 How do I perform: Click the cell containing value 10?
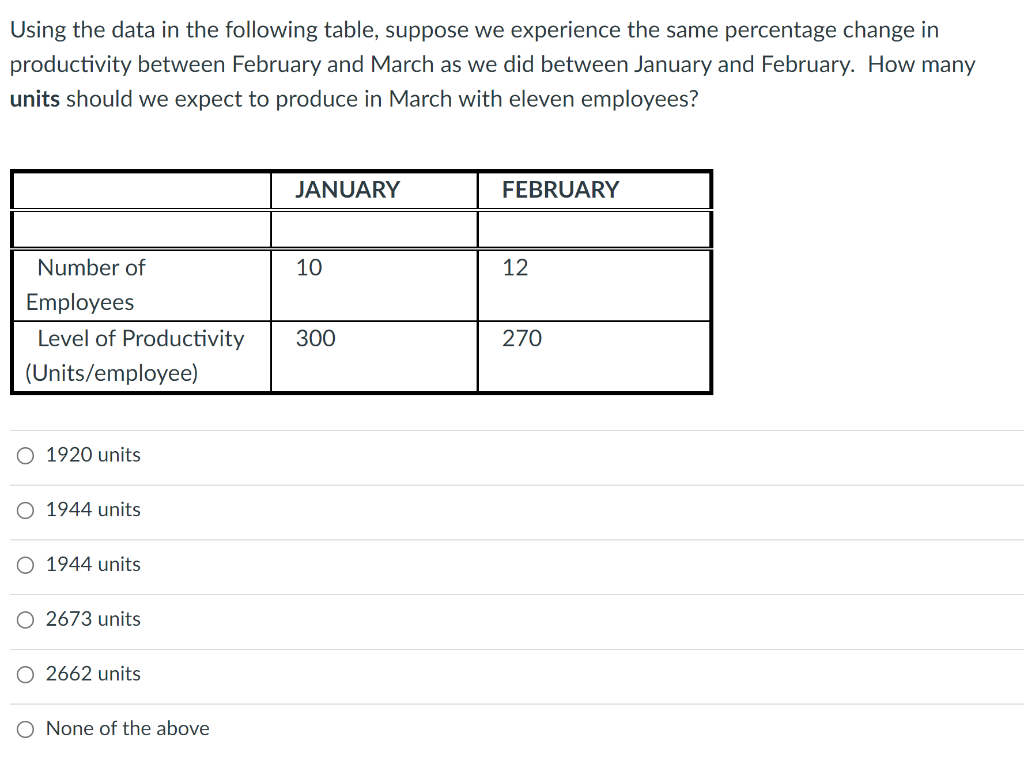tap(310, 268)
